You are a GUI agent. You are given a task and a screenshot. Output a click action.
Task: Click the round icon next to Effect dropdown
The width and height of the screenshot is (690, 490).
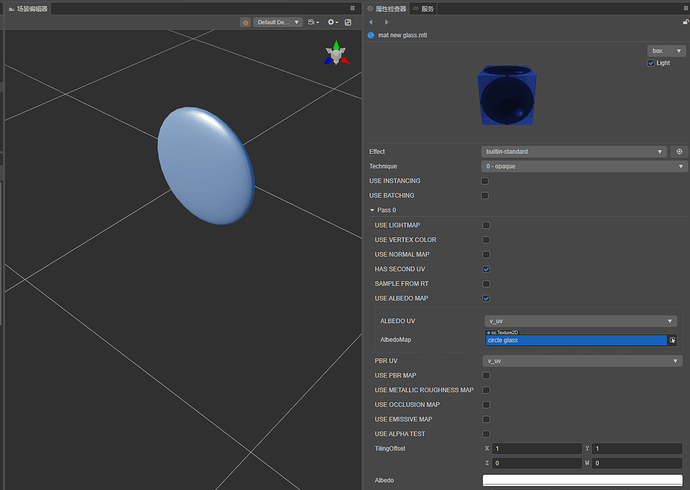click(679, 152)
